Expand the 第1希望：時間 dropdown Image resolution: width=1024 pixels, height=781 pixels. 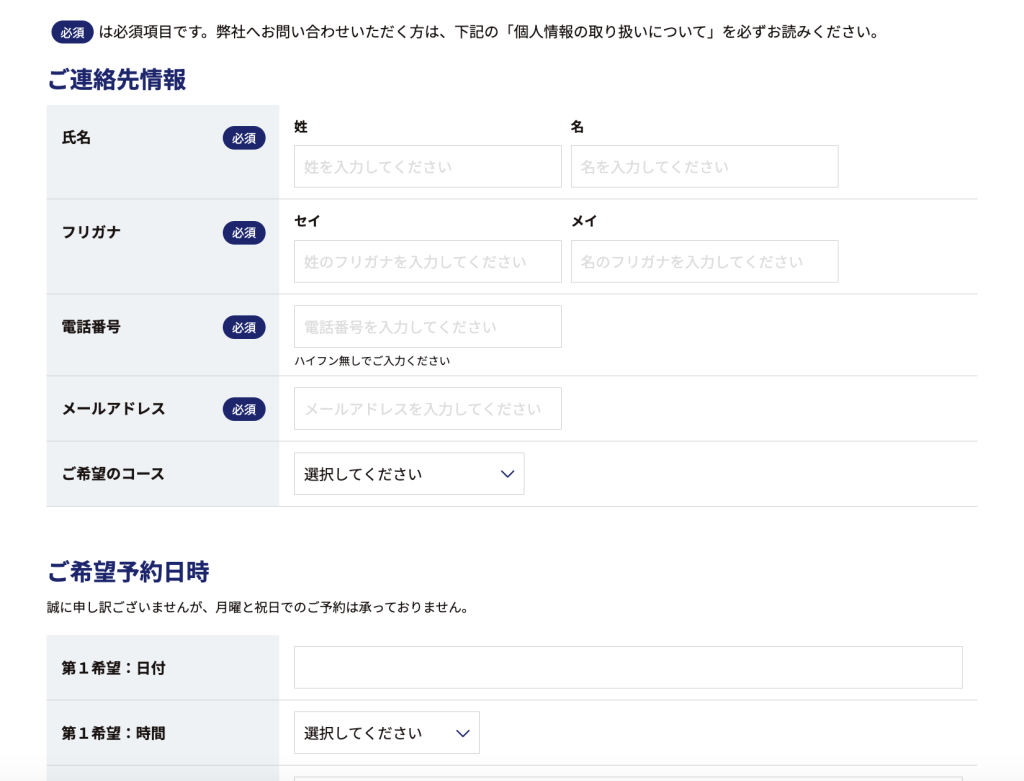point(386,733)
